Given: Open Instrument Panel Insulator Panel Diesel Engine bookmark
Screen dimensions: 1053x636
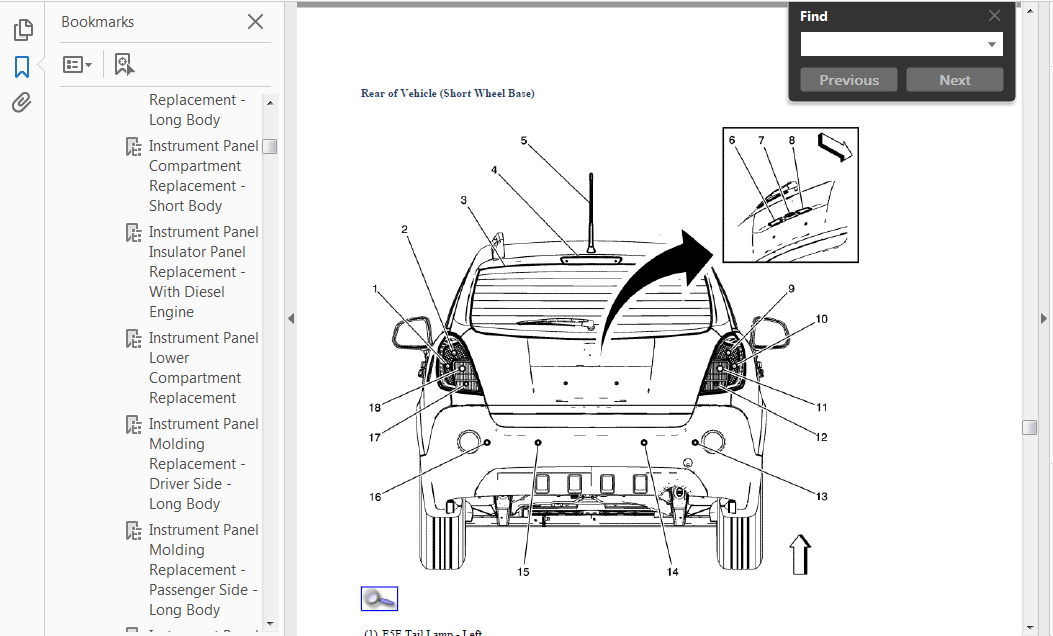Looking at the screenshot, I should [x=203, y=272].
